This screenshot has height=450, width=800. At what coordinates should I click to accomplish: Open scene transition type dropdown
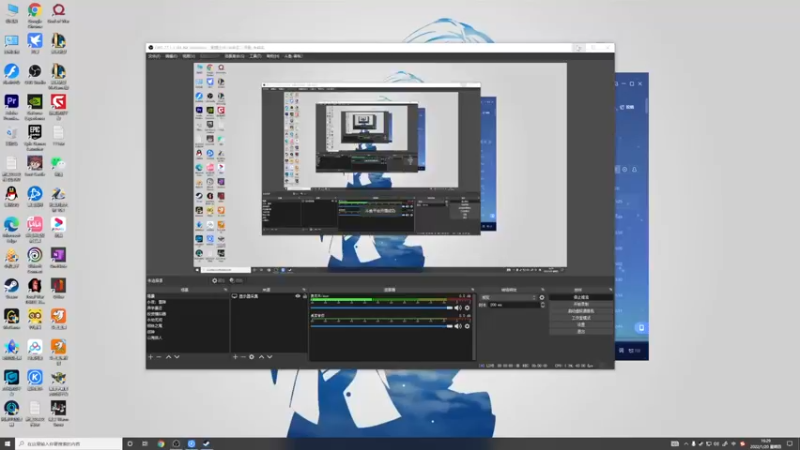point(509,297)
